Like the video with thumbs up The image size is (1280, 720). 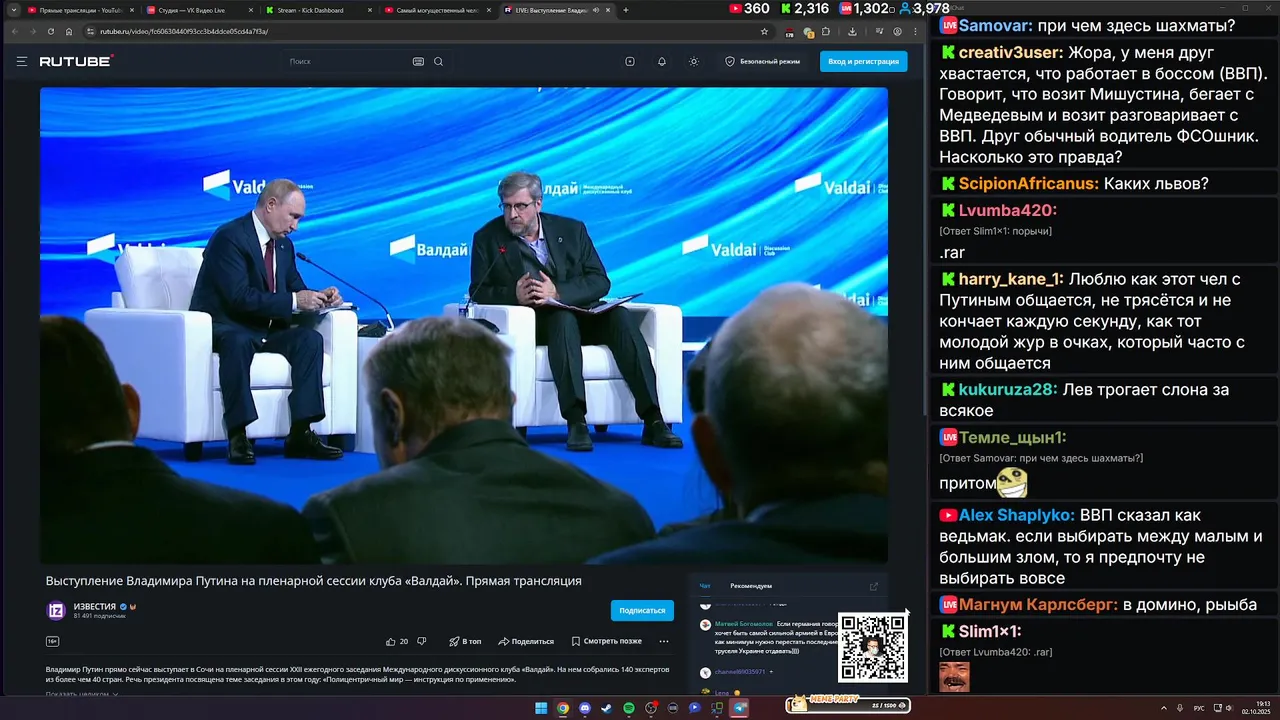[391, 641]
